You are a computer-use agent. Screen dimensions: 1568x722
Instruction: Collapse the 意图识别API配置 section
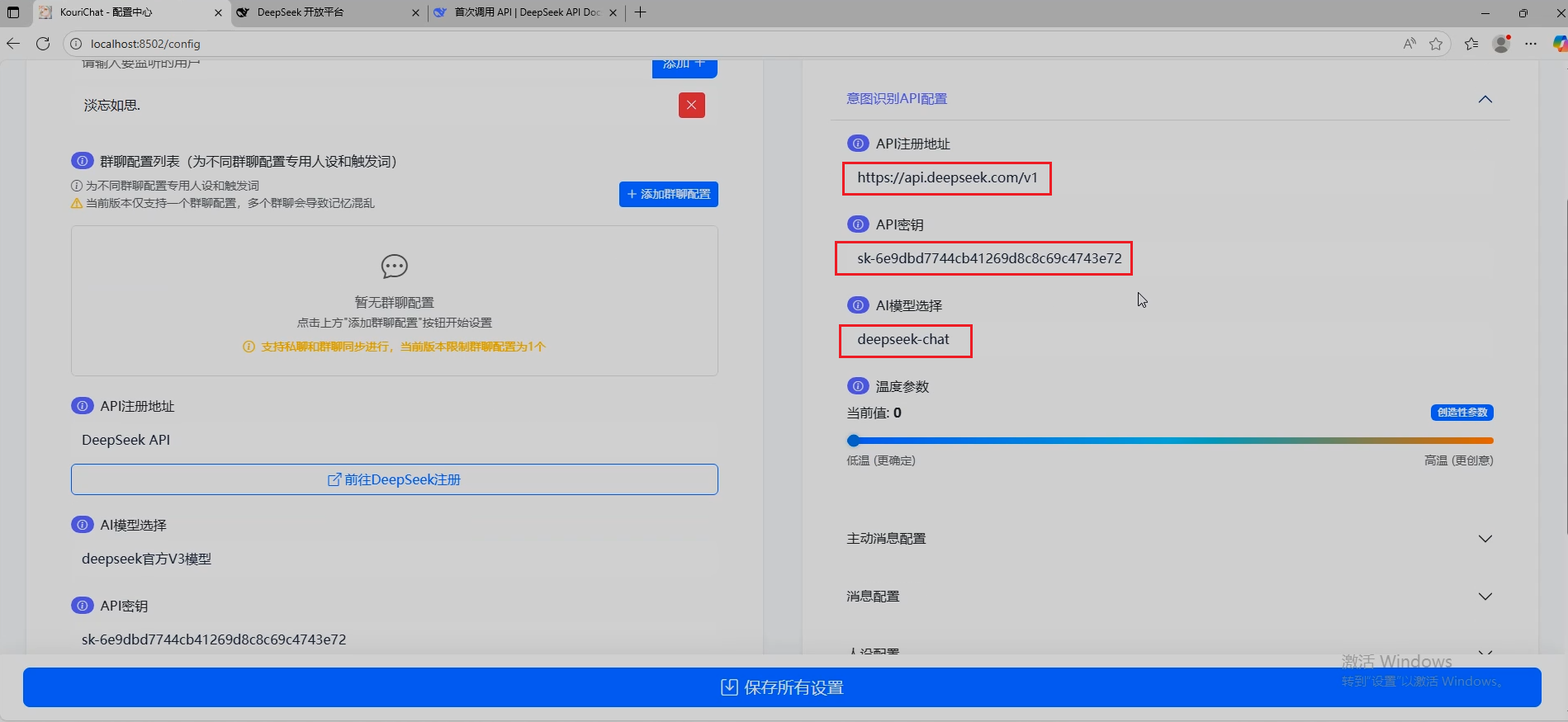click(x=1485, y=99)
